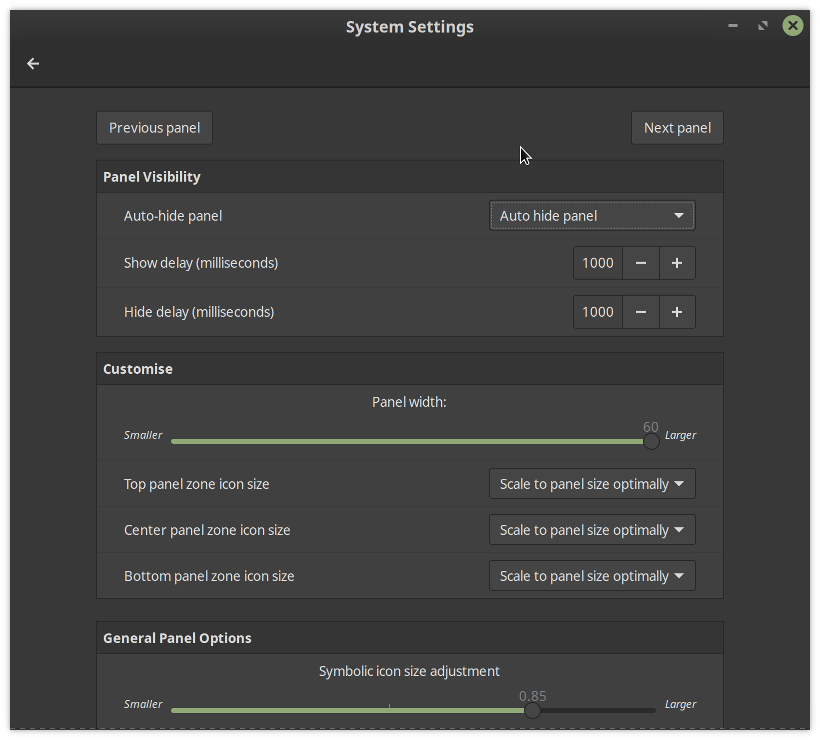
Task: Decrease Show delay with minus button
Action: pos(641,263)
